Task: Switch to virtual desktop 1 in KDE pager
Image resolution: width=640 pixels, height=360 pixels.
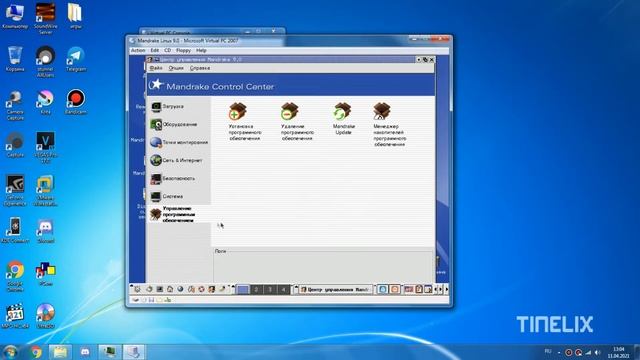Action: pos(243,289)
